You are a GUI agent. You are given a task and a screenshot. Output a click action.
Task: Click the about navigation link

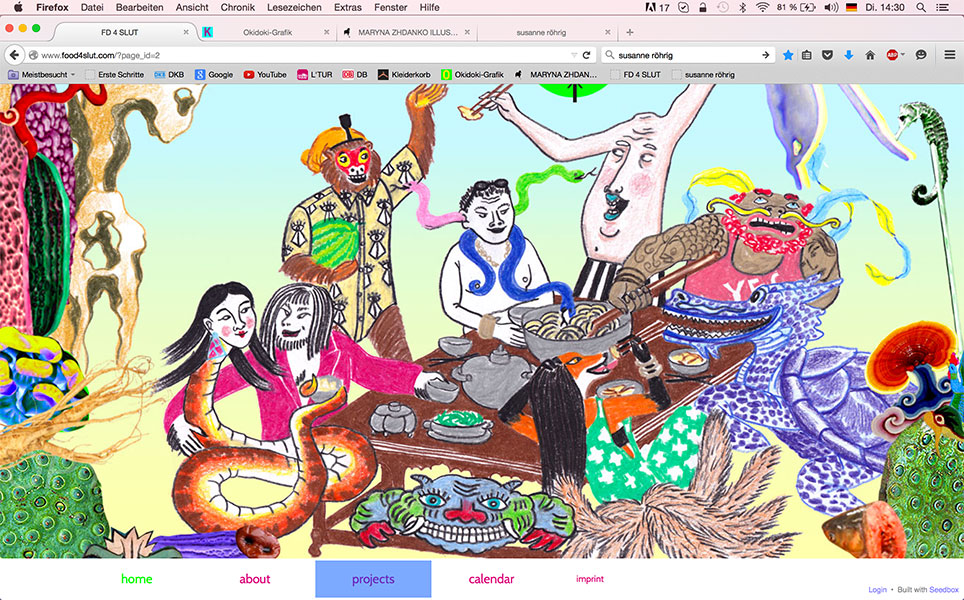(x=255, y=579)
